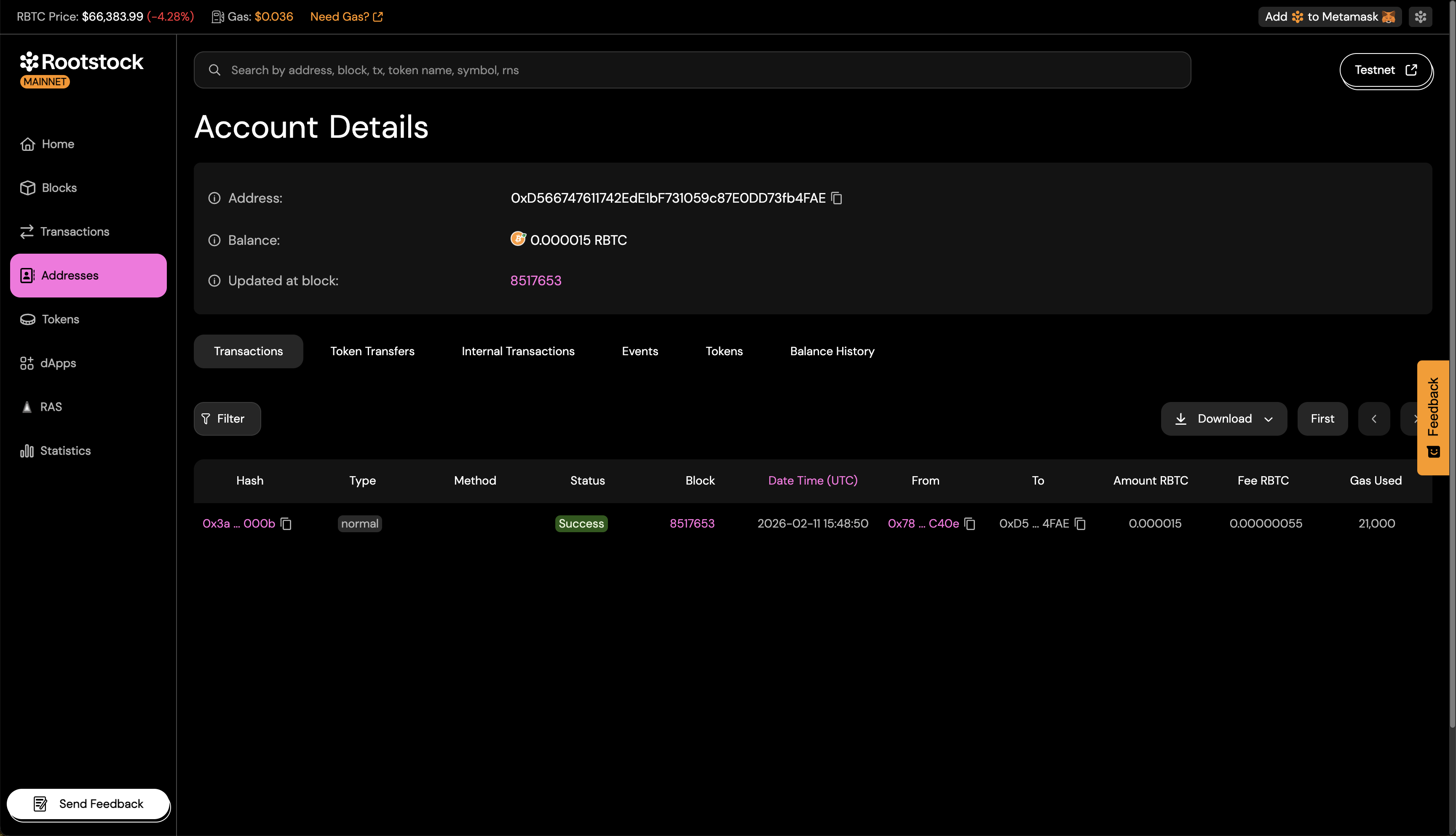Screen dimensions: 1456x836
Task: Click the theme icon in top-right corner
Action: [x=1421, y=17]
